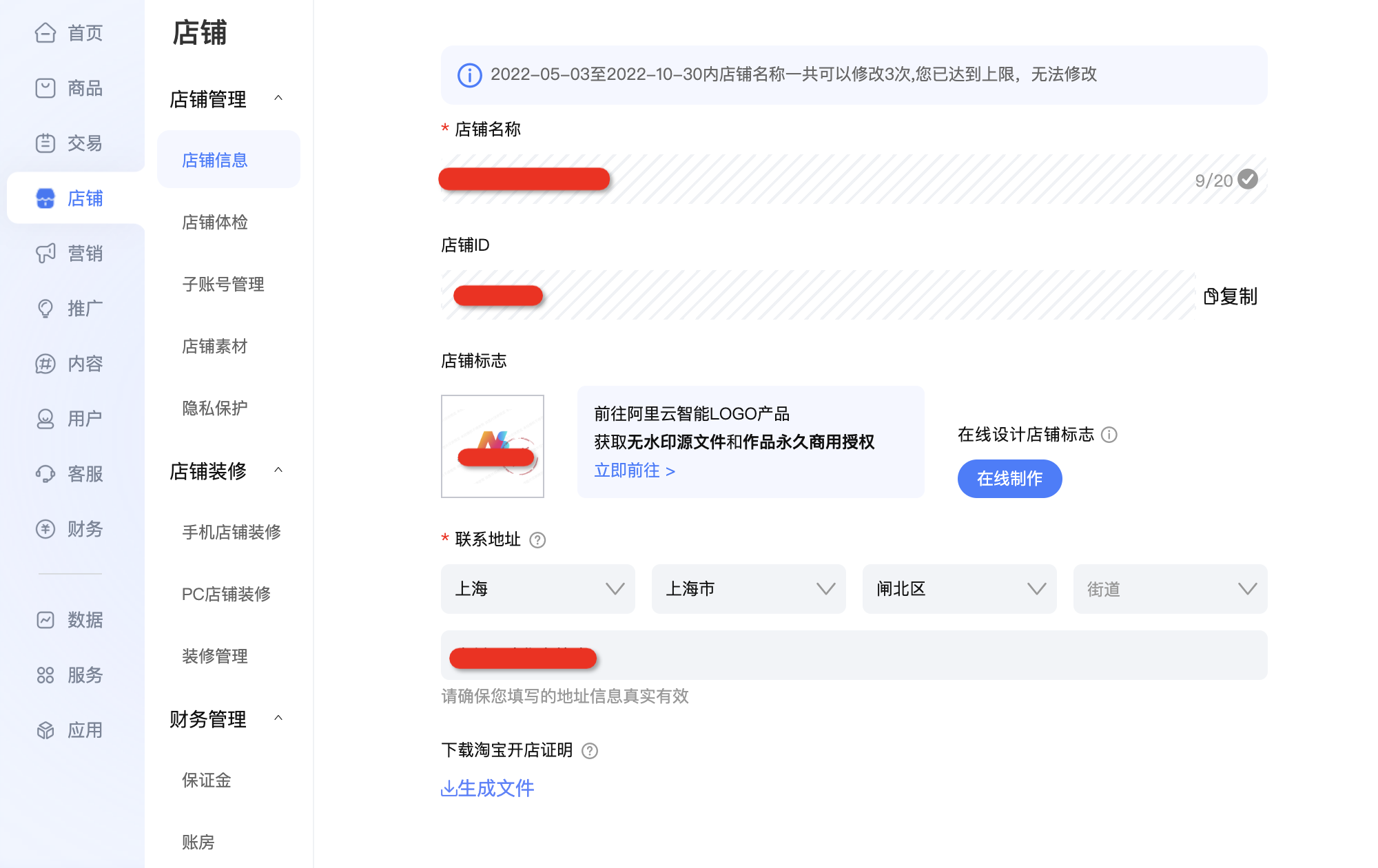Click the checkmark icon beside 9/20 counter
The image size is (1378, 868).
click(1248, 179)
